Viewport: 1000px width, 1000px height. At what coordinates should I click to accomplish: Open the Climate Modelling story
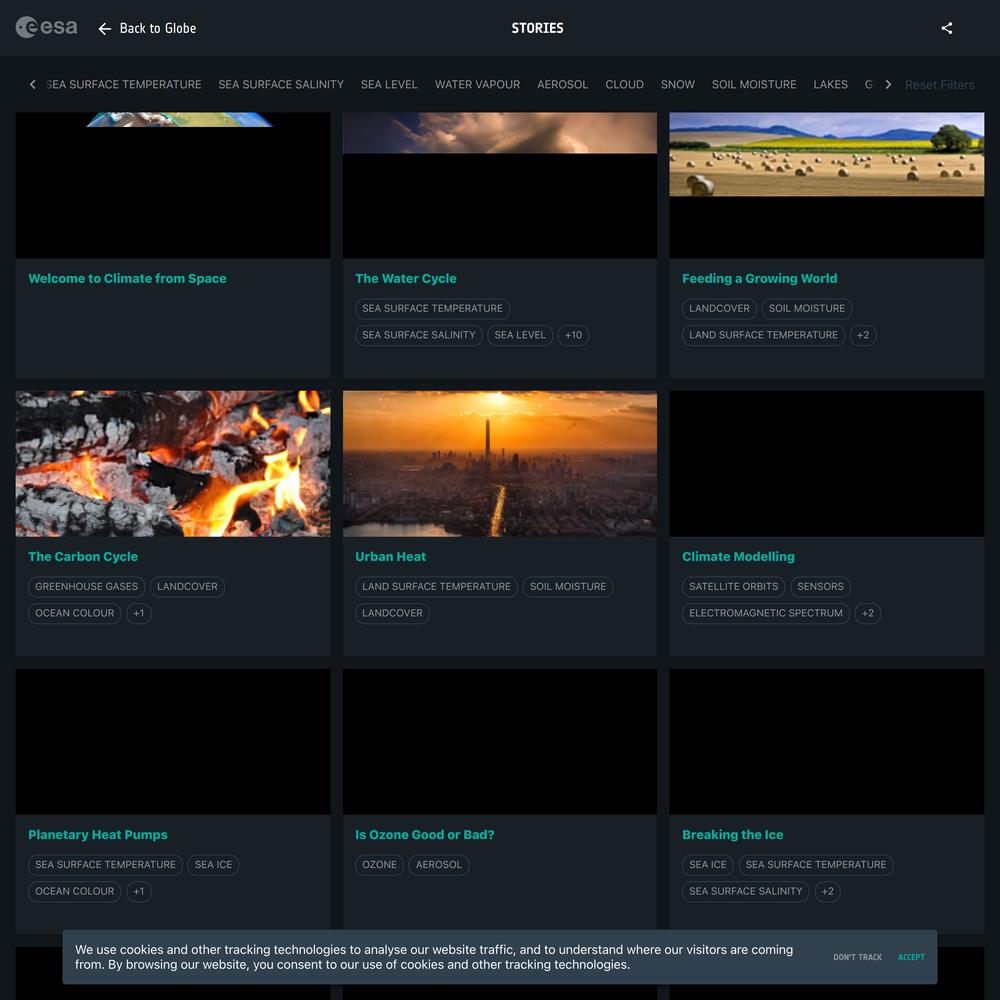[738, 557]
